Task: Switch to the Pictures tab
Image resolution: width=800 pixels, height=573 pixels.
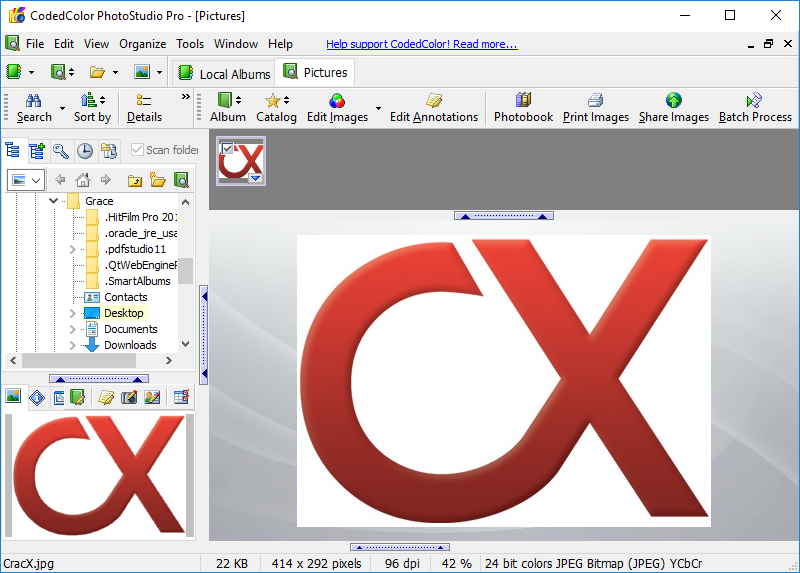Action: click(x=315, y=72)
